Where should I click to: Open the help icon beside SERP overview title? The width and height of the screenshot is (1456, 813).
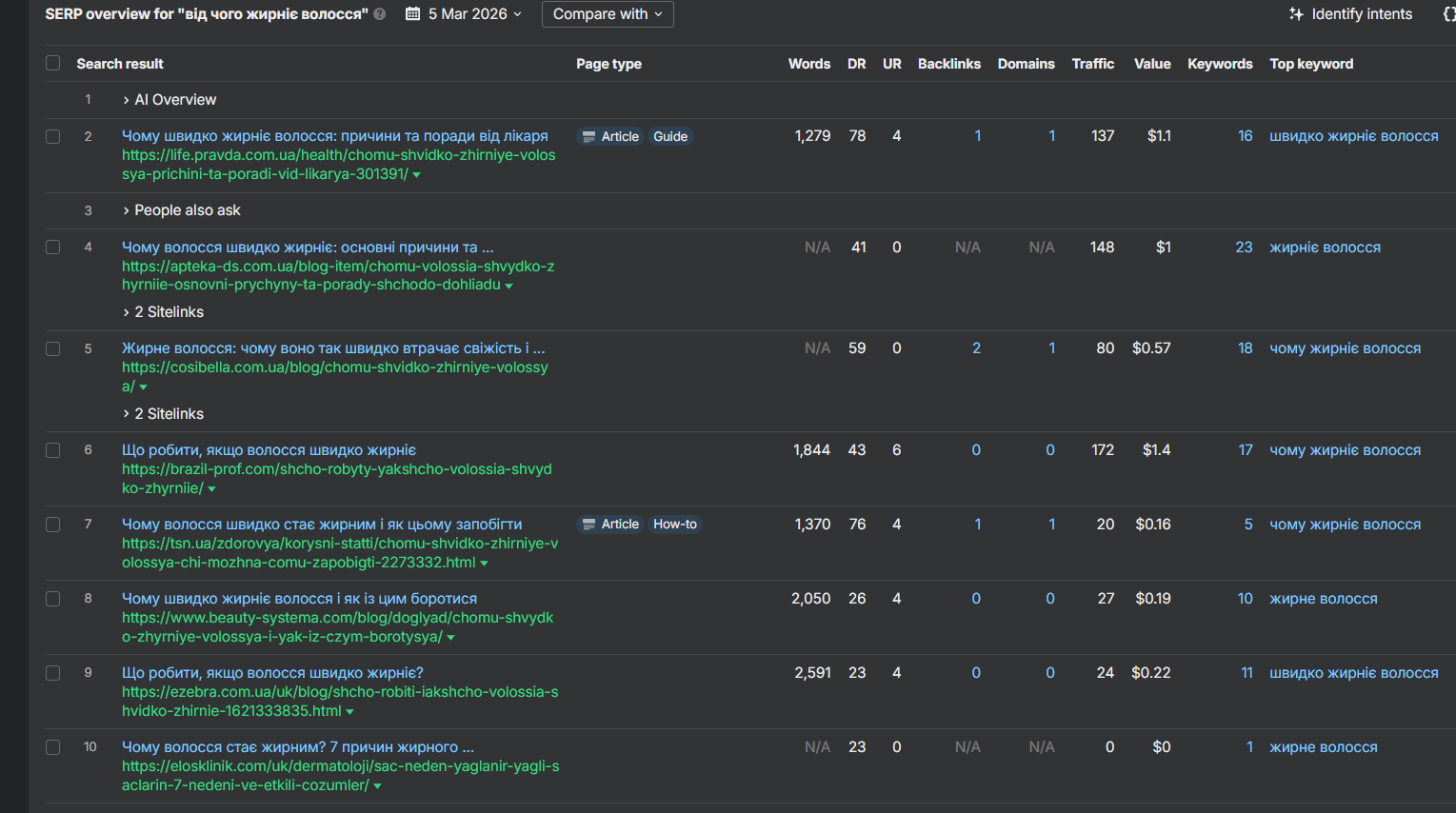point(380,14)
